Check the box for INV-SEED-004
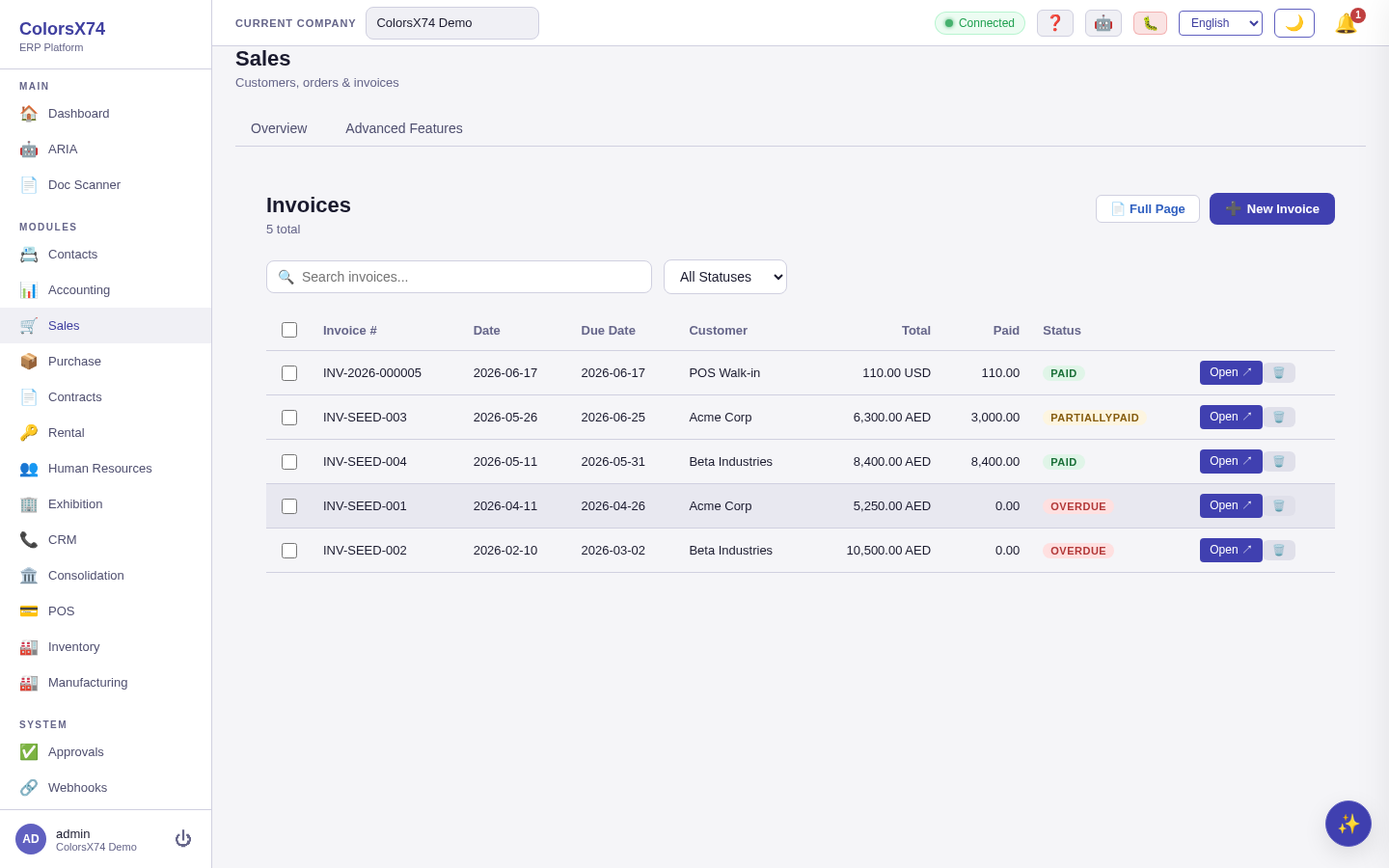The image size is (1389, 868). (289, 462)
